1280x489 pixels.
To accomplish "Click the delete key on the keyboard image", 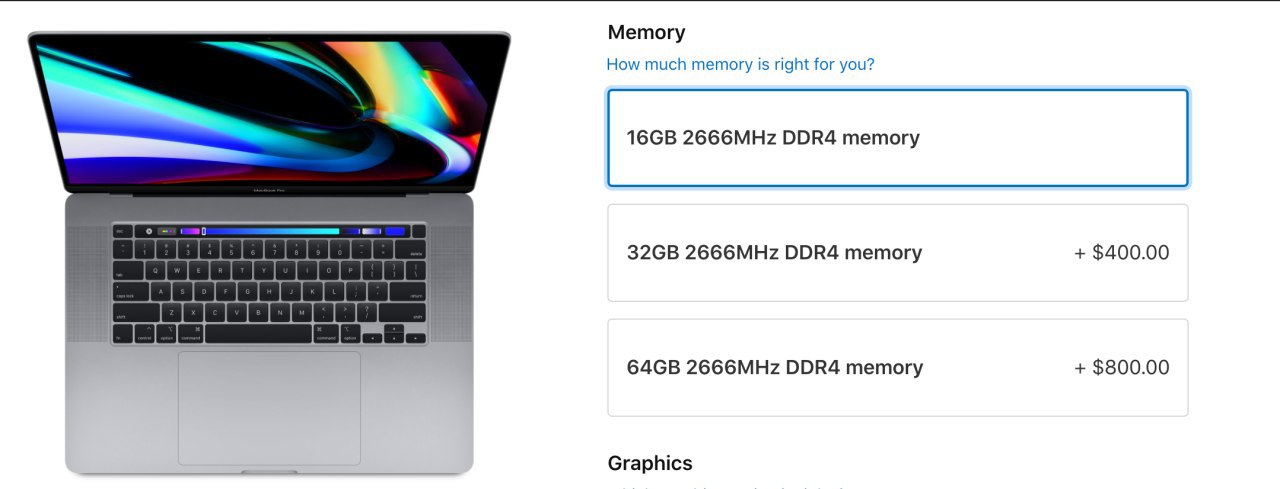I will point(410,250).
